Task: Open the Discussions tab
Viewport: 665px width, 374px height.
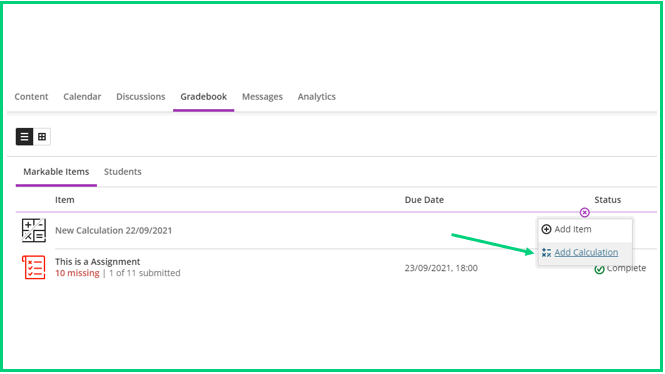Action: [x=141, y=97]
